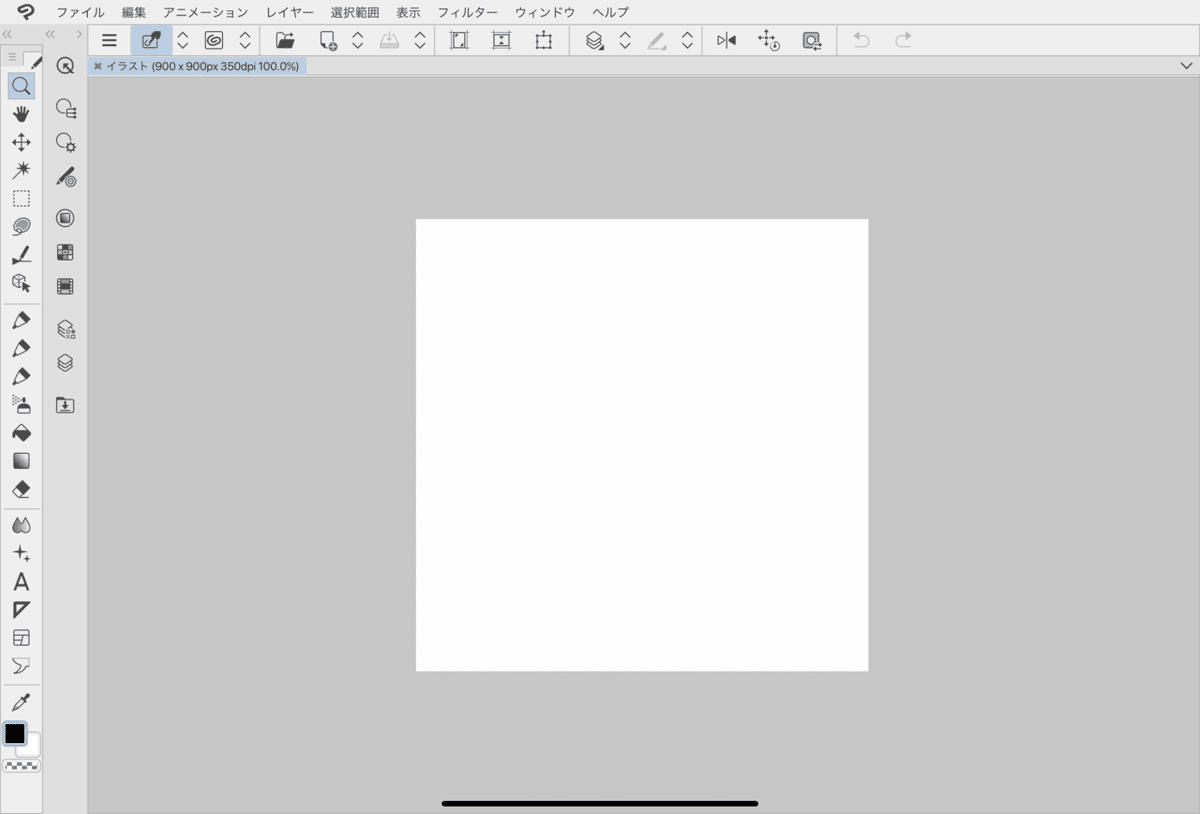Expand the palette dock with right chevron
1200x814 pixels.
tap(78, 34)
